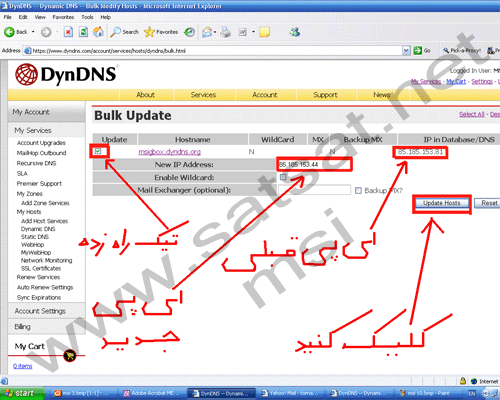Image resolution: width=500 pixels, height=400 pixels.
Task: Switch to Yahoo! Mail taskbar item
Action: (x=292, y=393)
